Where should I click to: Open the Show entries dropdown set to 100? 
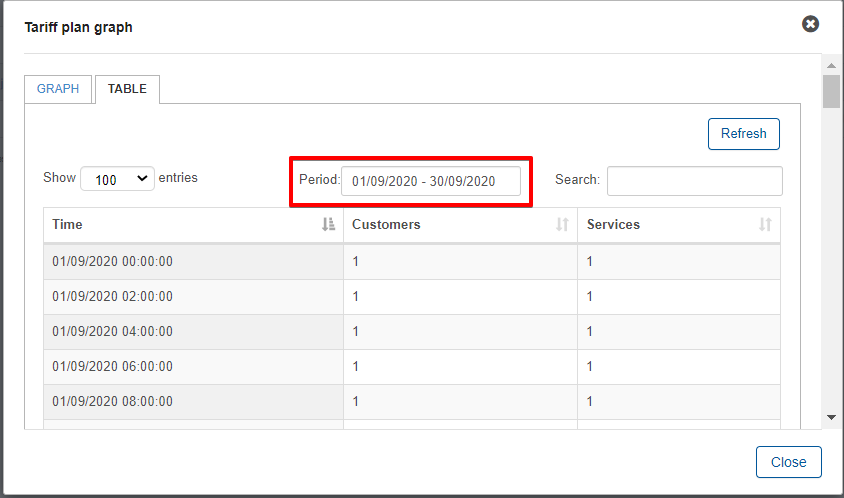(x=117, y=179)
